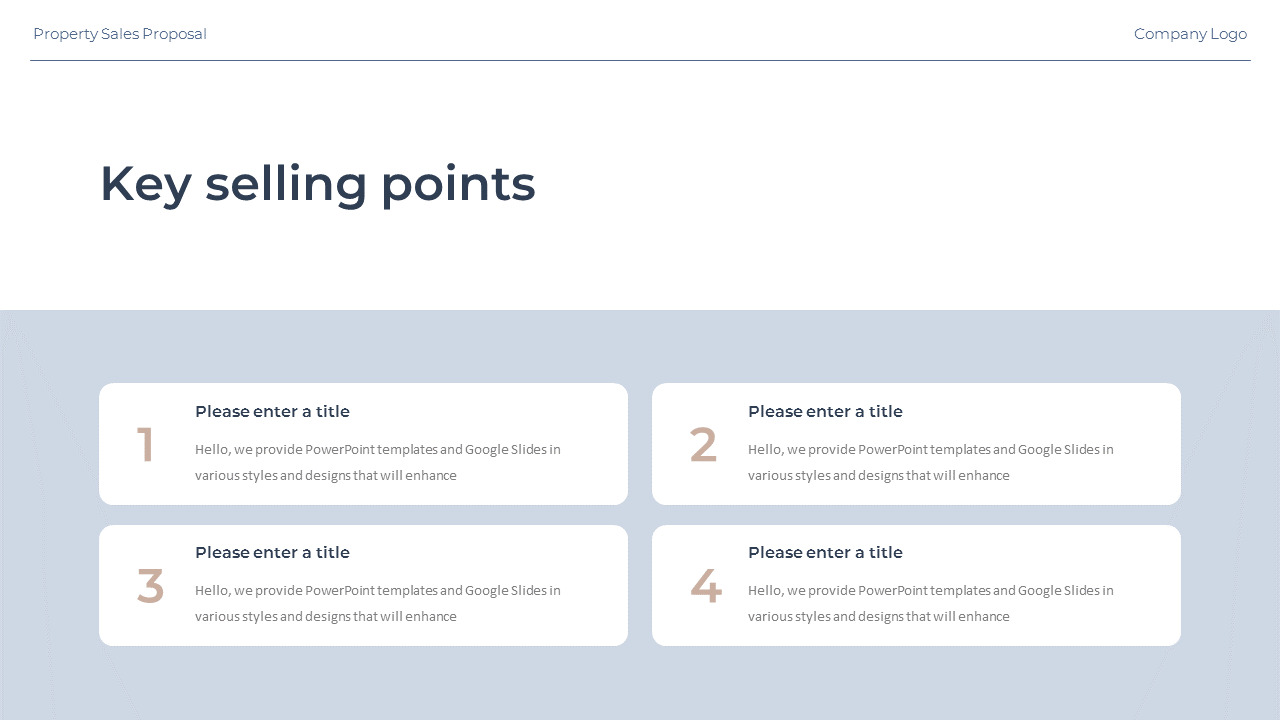The width and height of the screenshot is (1280, 720).
Task: Select the description text in card 3
Action: 378,603
